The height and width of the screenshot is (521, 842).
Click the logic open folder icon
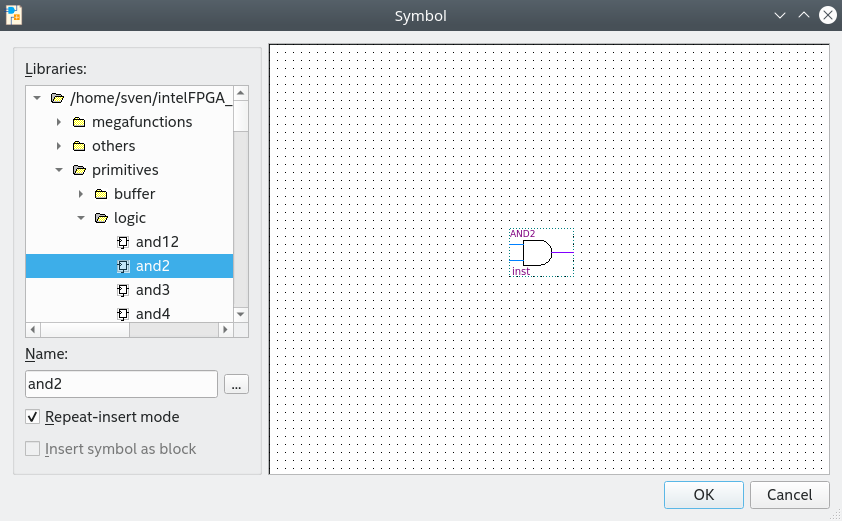click(x=101, y=218)
